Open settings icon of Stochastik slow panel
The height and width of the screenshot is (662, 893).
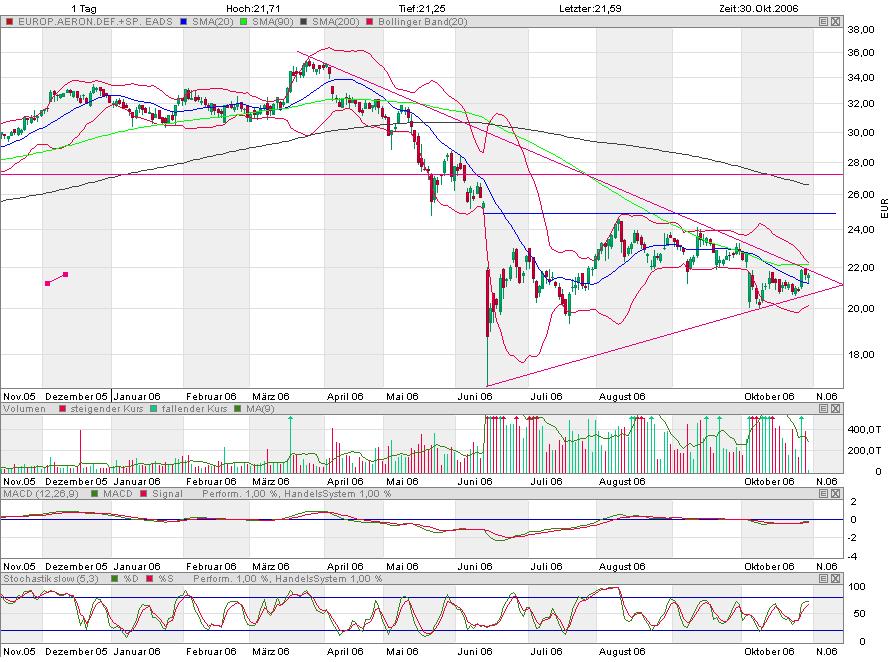click(x=823, y=579)
